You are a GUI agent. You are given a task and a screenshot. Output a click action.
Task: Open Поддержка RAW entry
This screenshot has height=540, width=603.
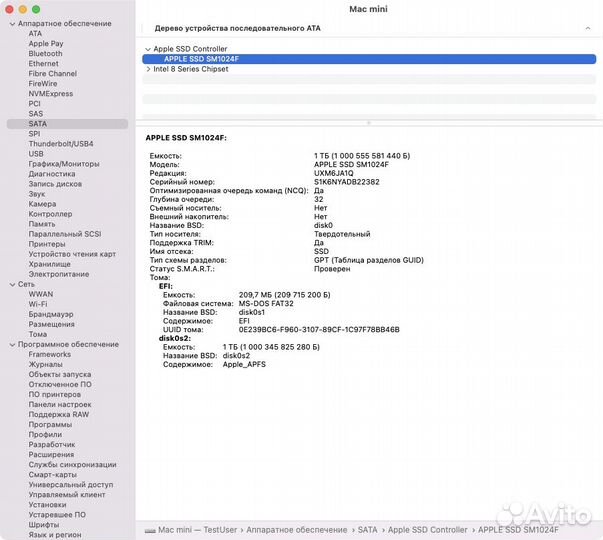(x=58, y=414)
